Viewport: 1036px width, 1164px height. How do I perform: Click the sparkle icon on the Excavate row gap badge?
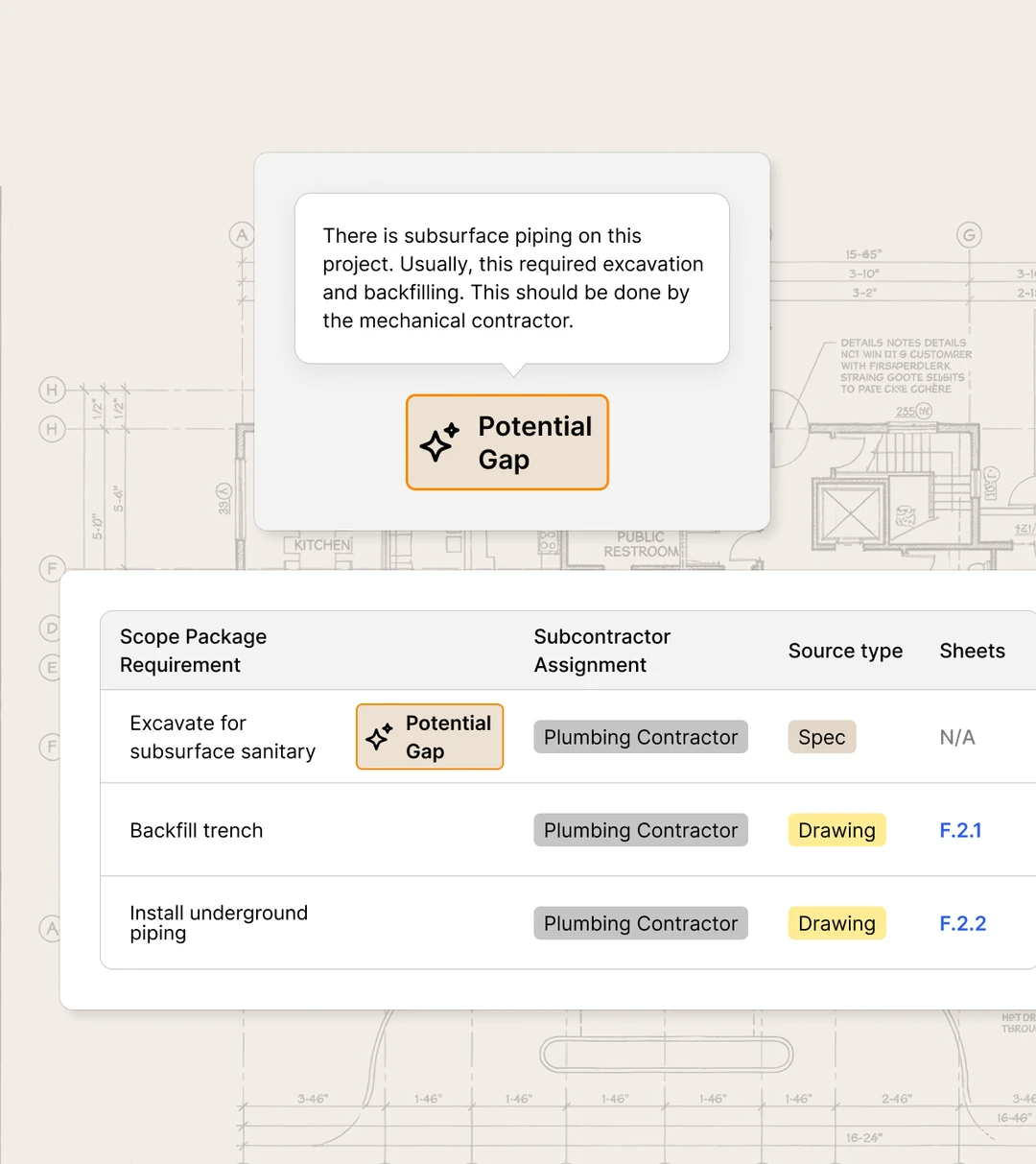click(379, 737)
